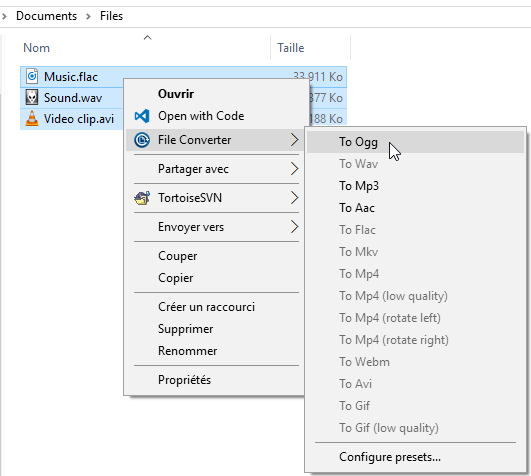Expand the Partager avec submenu arrow

tap(294, 169)
